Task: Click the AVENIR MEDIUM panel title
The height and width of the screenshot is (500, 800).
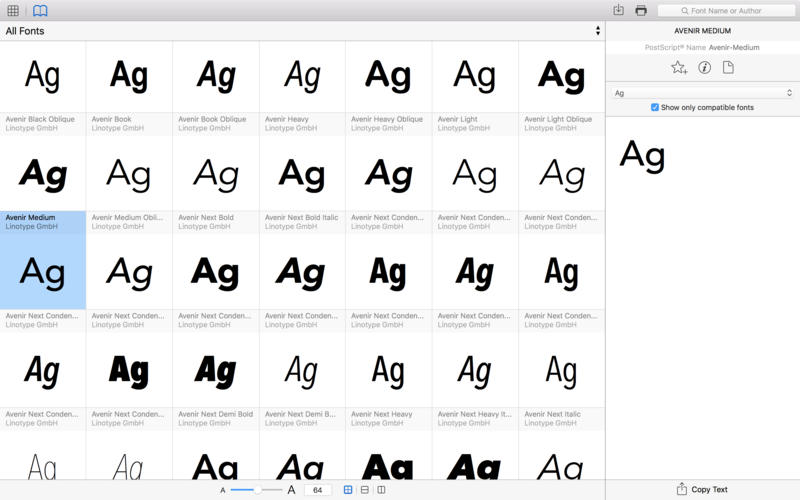Action: tap(703, 31)
